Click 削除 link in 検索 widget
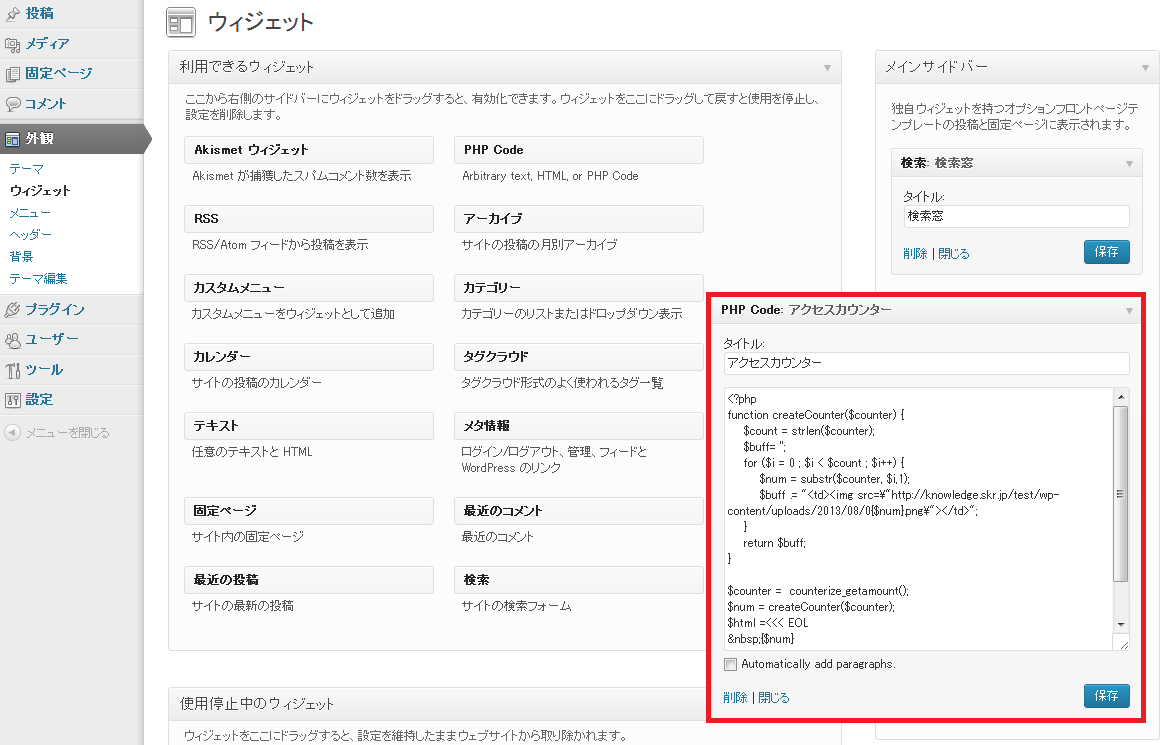 914,254
